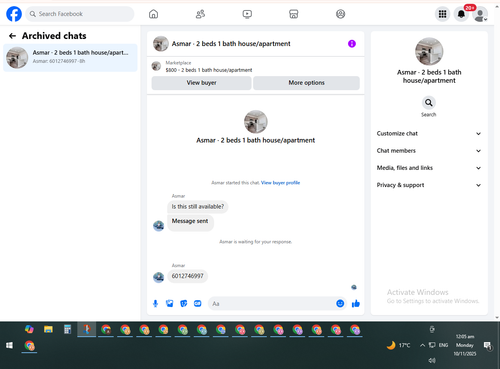Viewport: 500px width, 369px height.
Task: Select the 'Message sent' bubble
Action: (190, 222)
